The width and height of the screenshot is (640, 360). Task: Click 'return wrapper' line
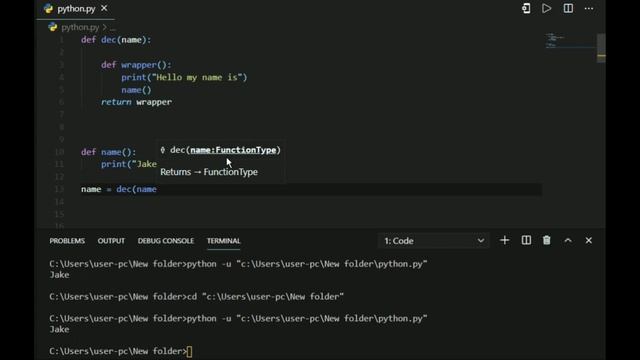point(136,102)
